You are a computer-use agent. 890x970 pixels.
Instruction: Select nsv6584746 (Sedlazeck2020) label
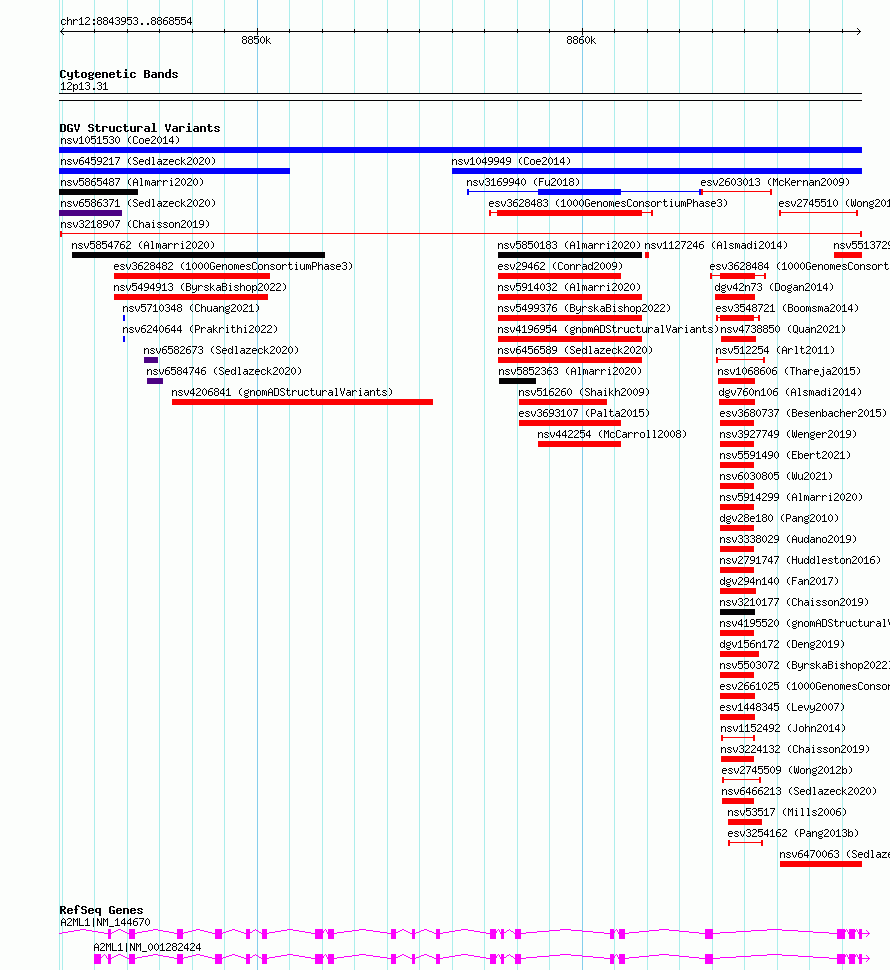coord(224,372)
